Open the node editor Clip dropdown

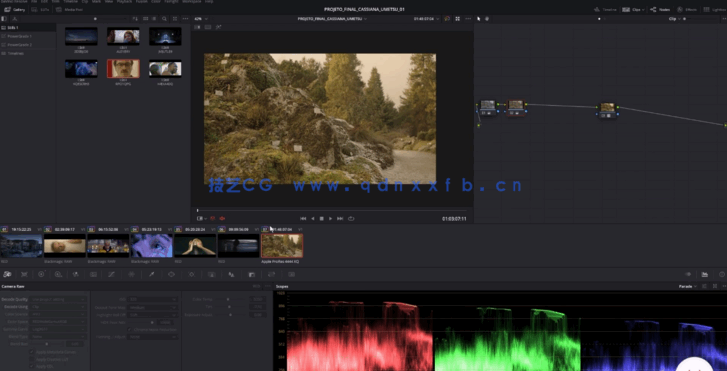click(675, 19)
